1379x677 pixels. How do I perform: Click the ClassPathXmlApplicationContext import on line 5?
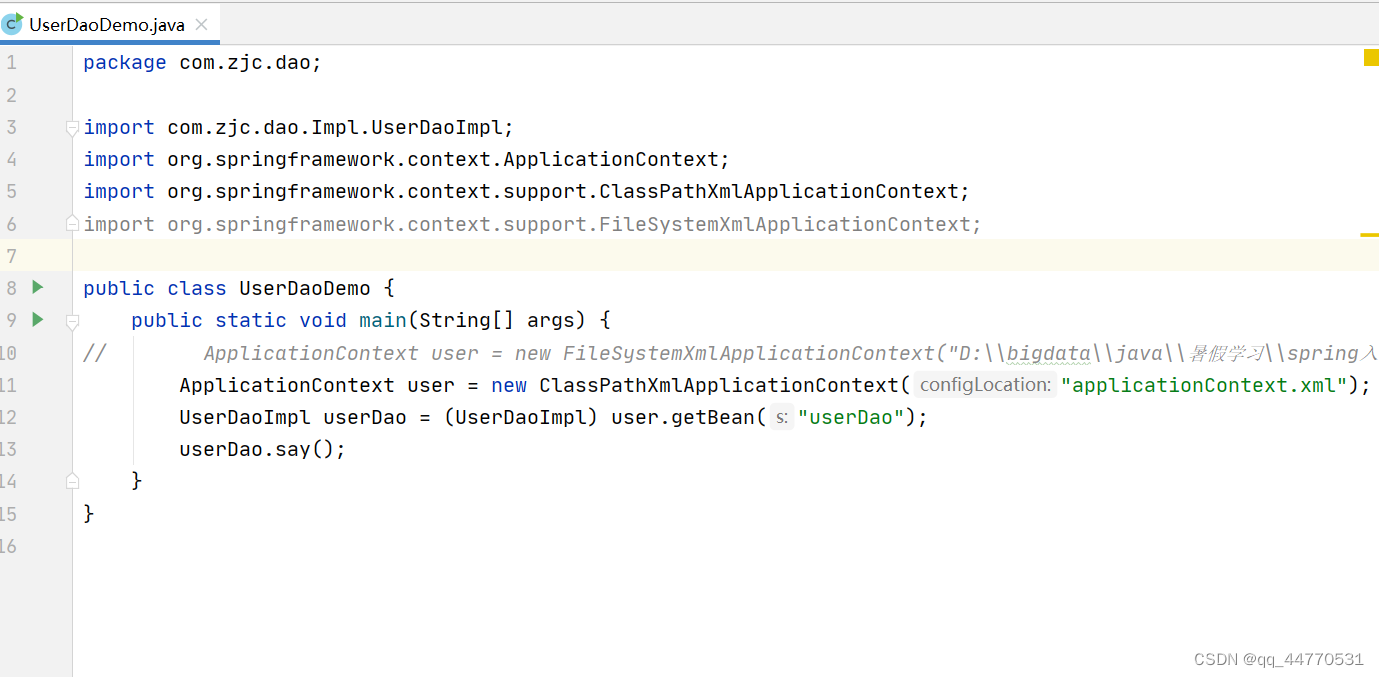[x=526, y=191]
